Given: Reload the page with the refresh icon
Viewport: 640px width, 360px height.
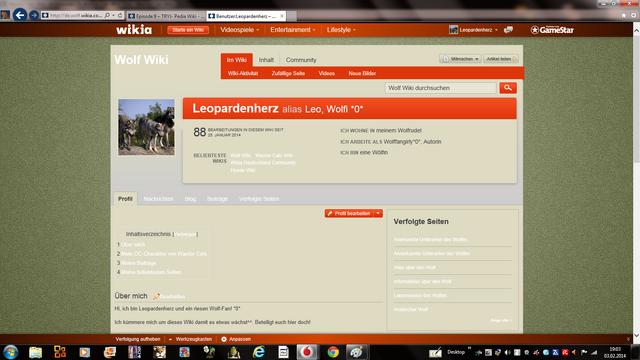Looking at the screenshot, I should click(x=120, y=16).
